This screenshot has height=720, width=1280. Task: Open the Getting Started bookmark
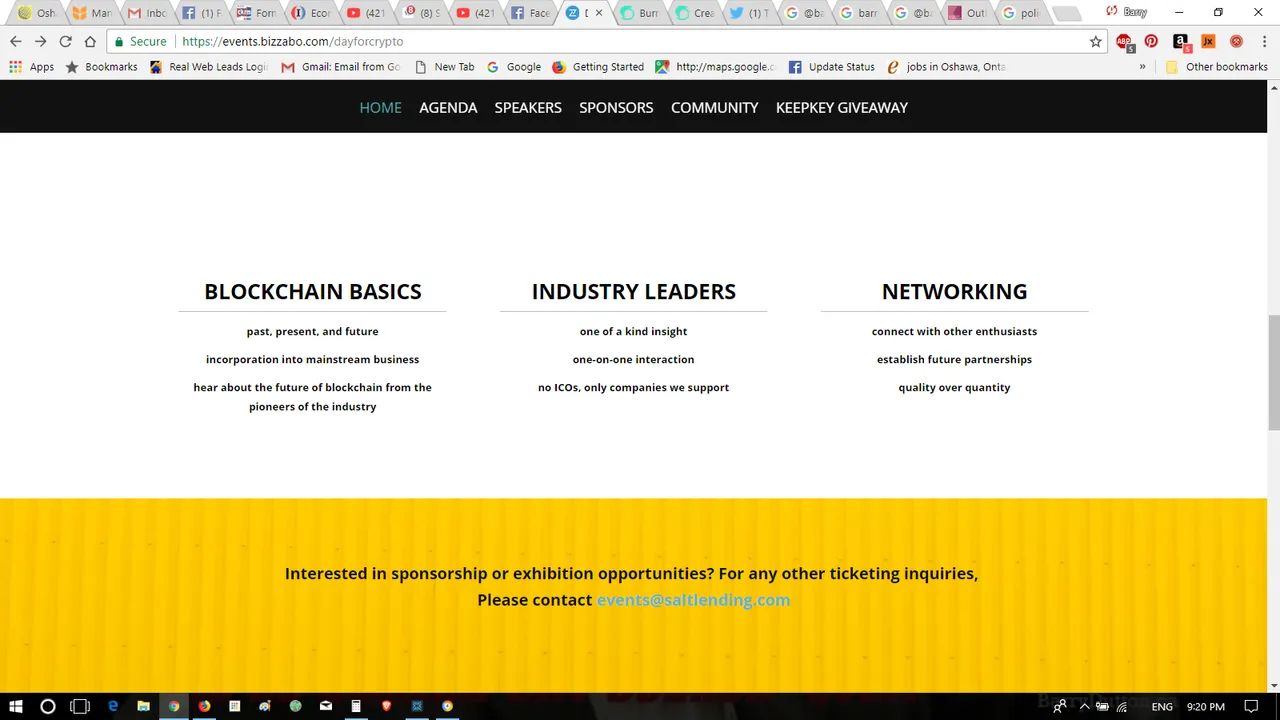(x=598, y=67)
